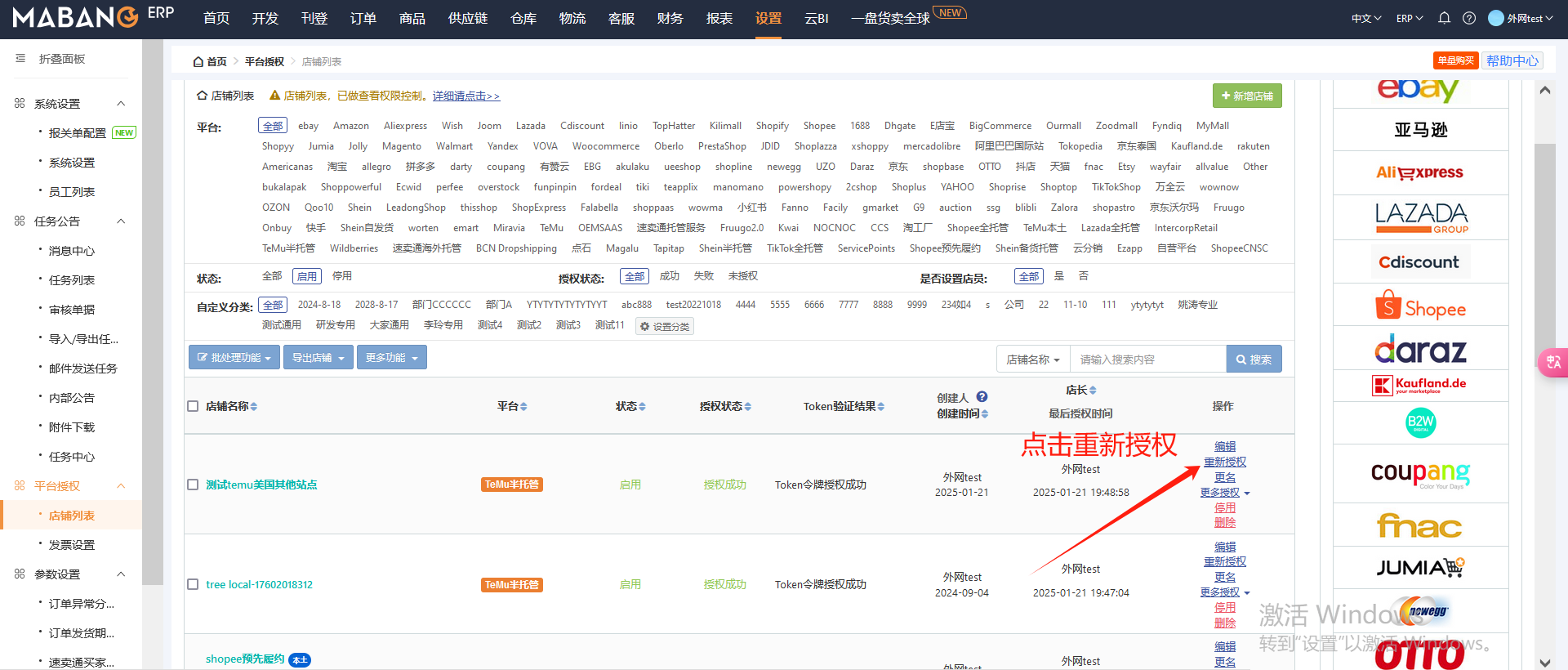Viewport: 1568px width, 670px height.
Task: Check the box for 测试temu美国其他站点 row
Action: coord(193,485)
